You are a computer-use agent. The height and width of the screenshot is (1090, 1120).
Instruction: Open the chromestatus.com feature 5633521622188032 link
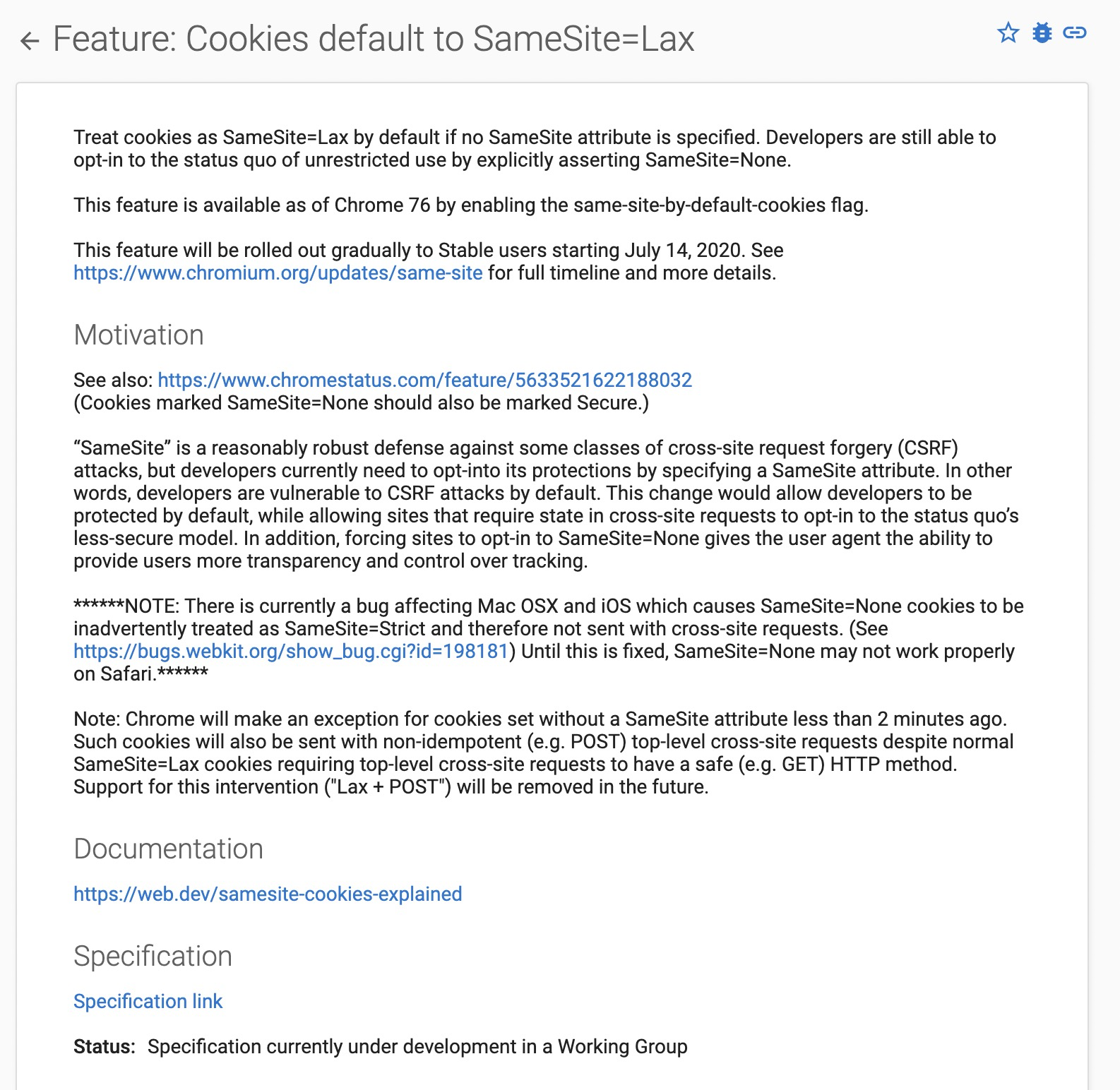point(424,381)
